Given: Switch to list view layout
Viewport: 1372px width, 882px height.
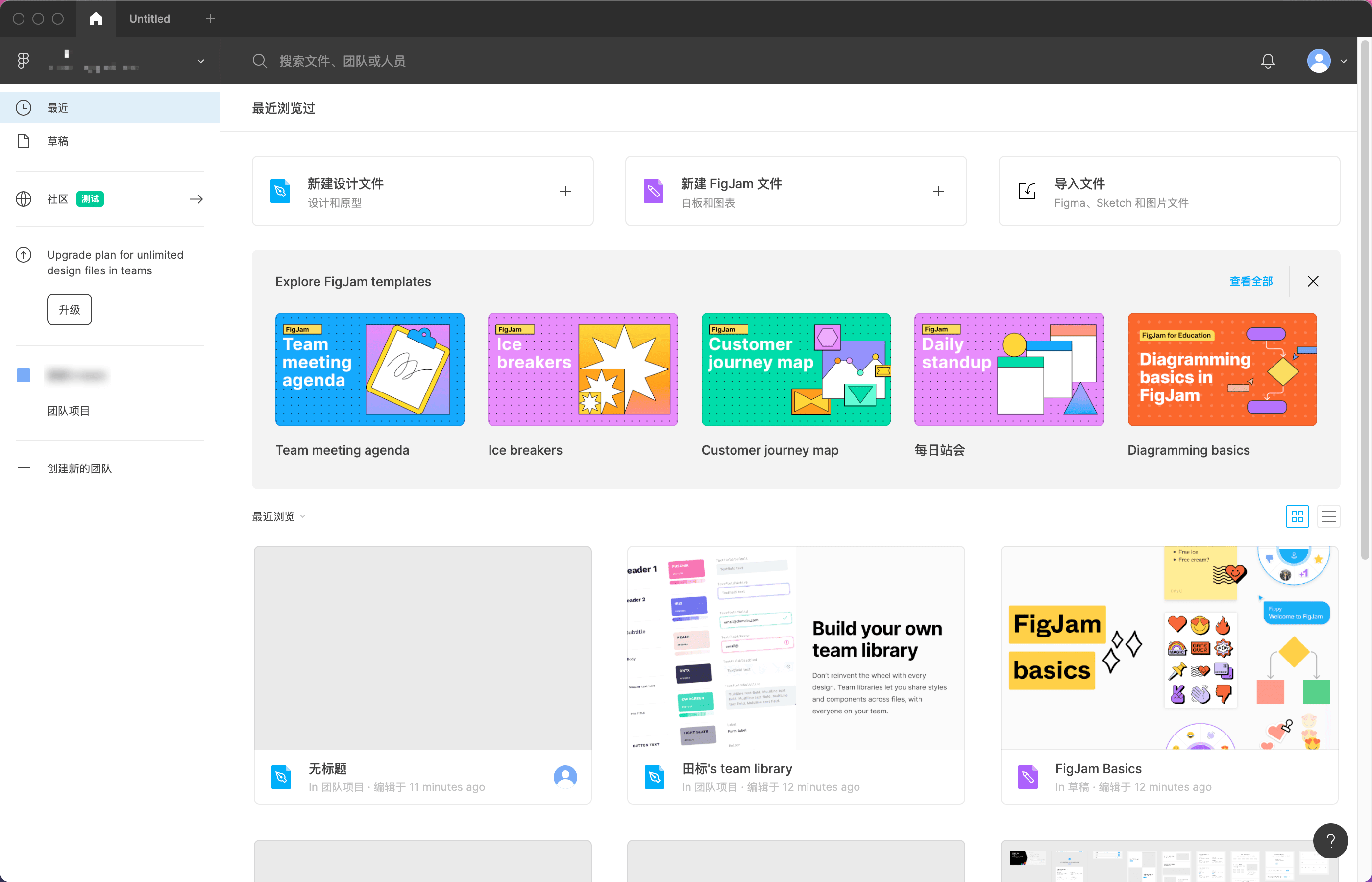Looking at the screenshot, I should pyautogui.click(x=1329, y=516).
